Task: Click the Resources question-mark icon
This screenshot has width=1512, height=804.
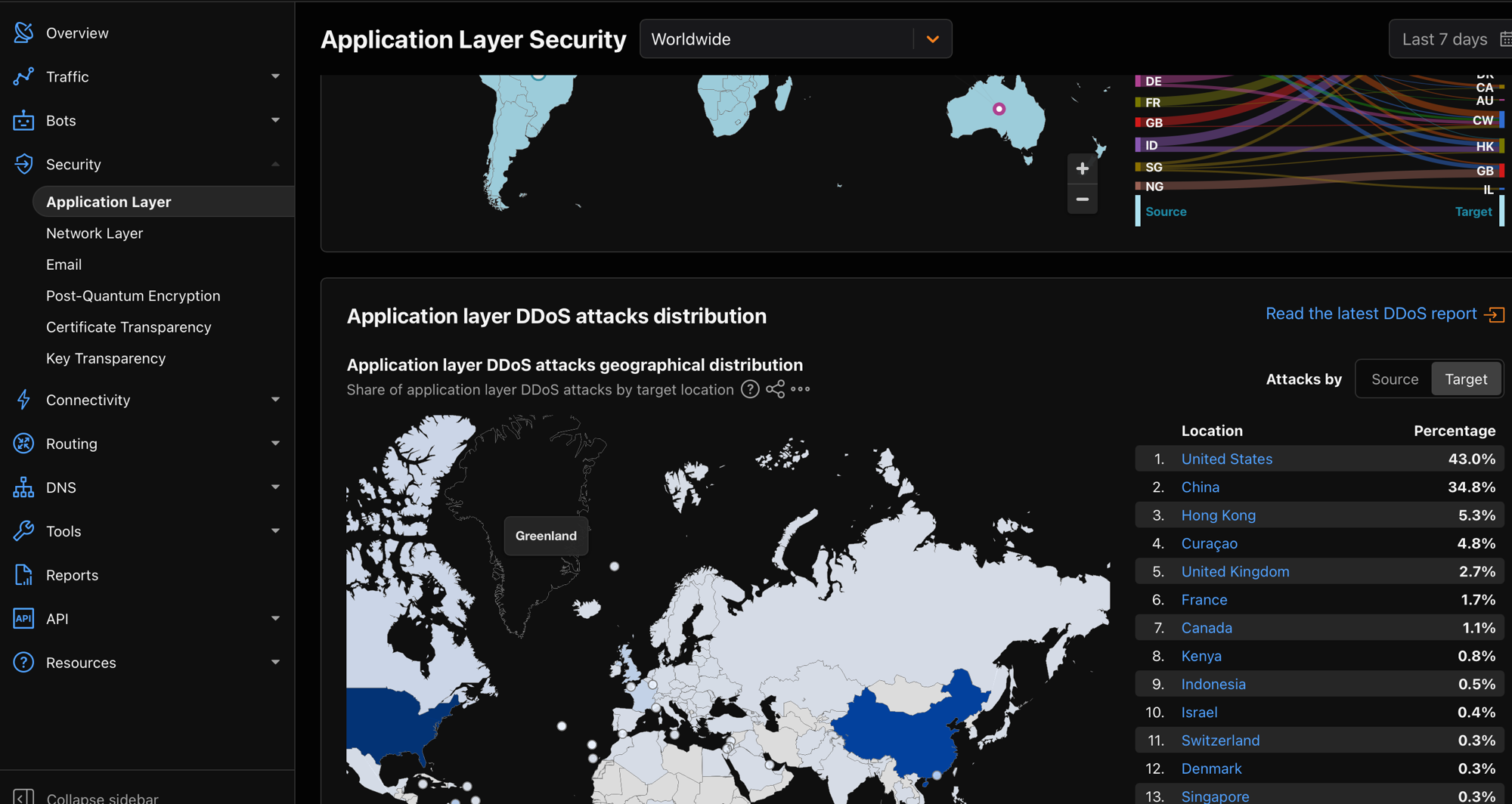Action: [23, 662]
